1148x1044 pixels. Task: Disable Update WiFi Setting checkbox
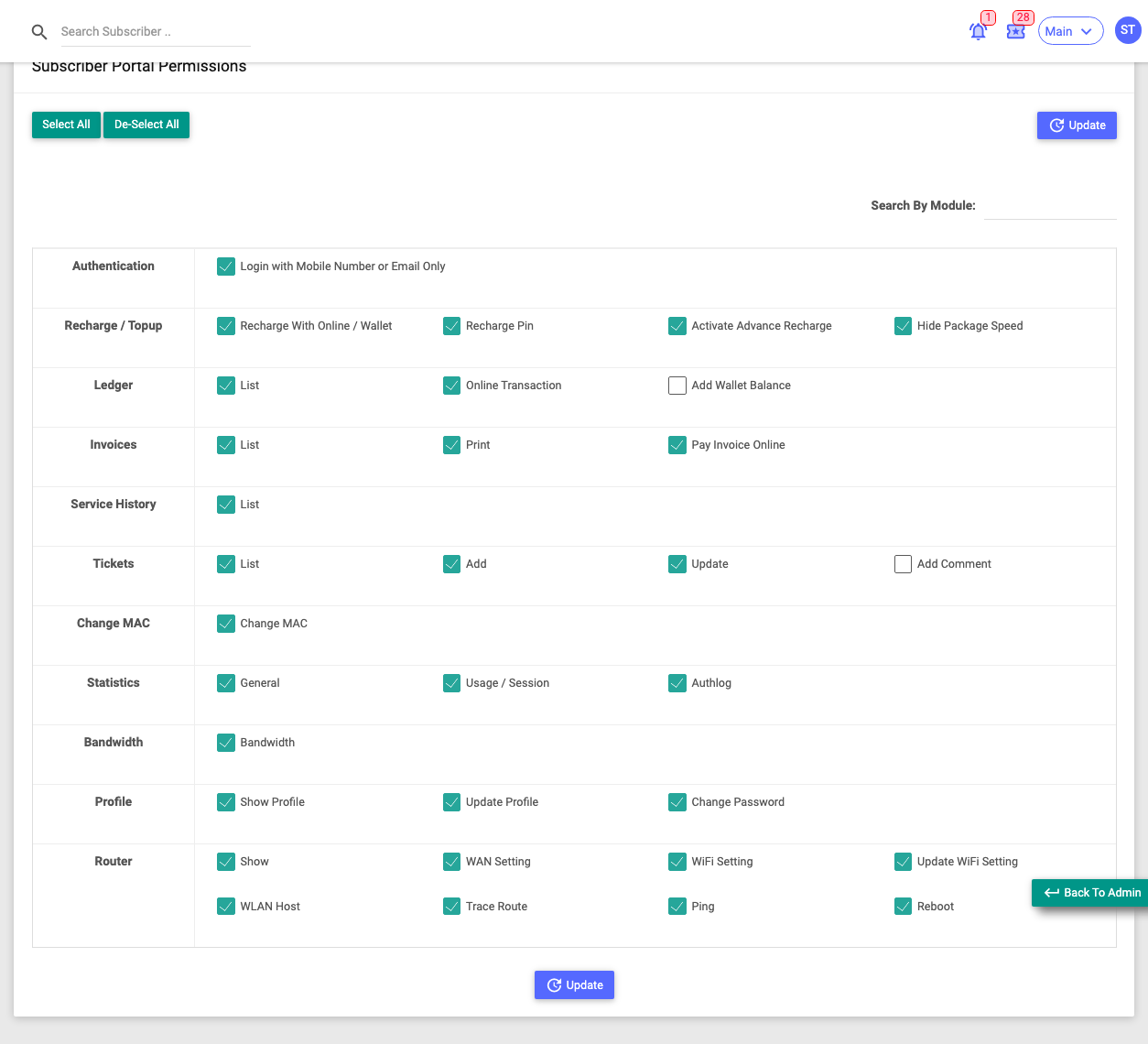coord(903,862)
